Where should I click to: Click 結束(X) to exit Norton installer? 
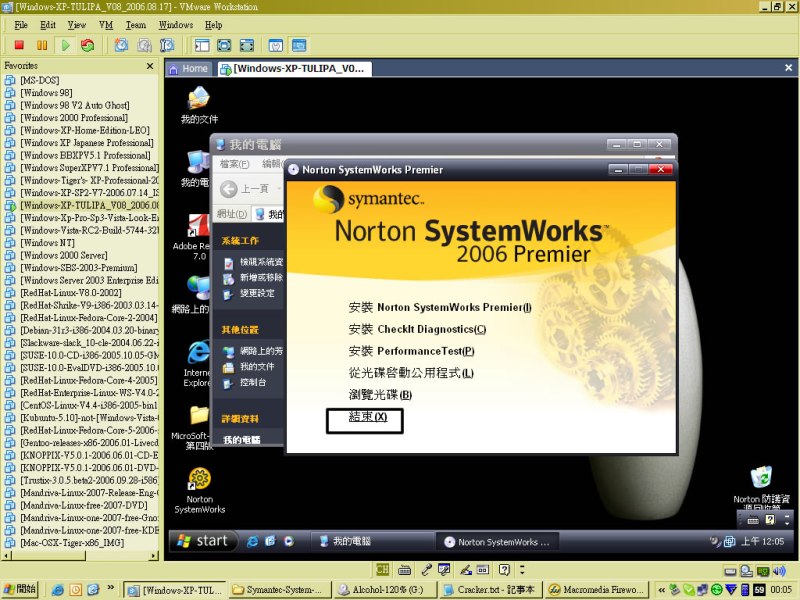tap(368, 416)
